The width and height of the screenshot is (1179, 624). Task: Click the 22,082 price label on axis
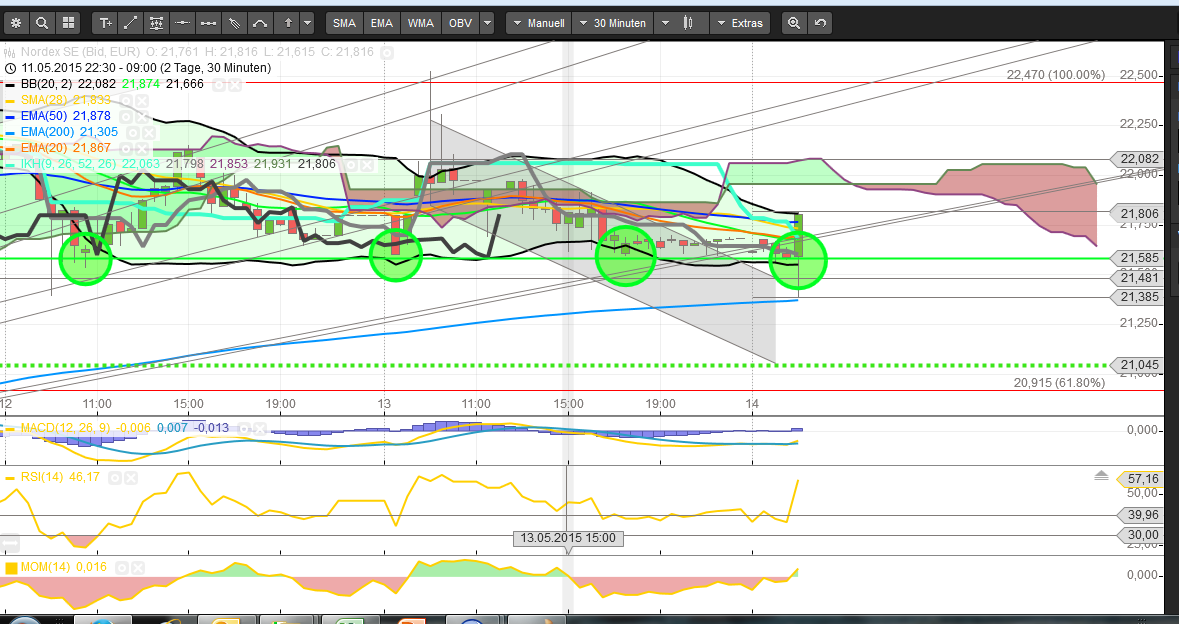(x=1139, y=159)
